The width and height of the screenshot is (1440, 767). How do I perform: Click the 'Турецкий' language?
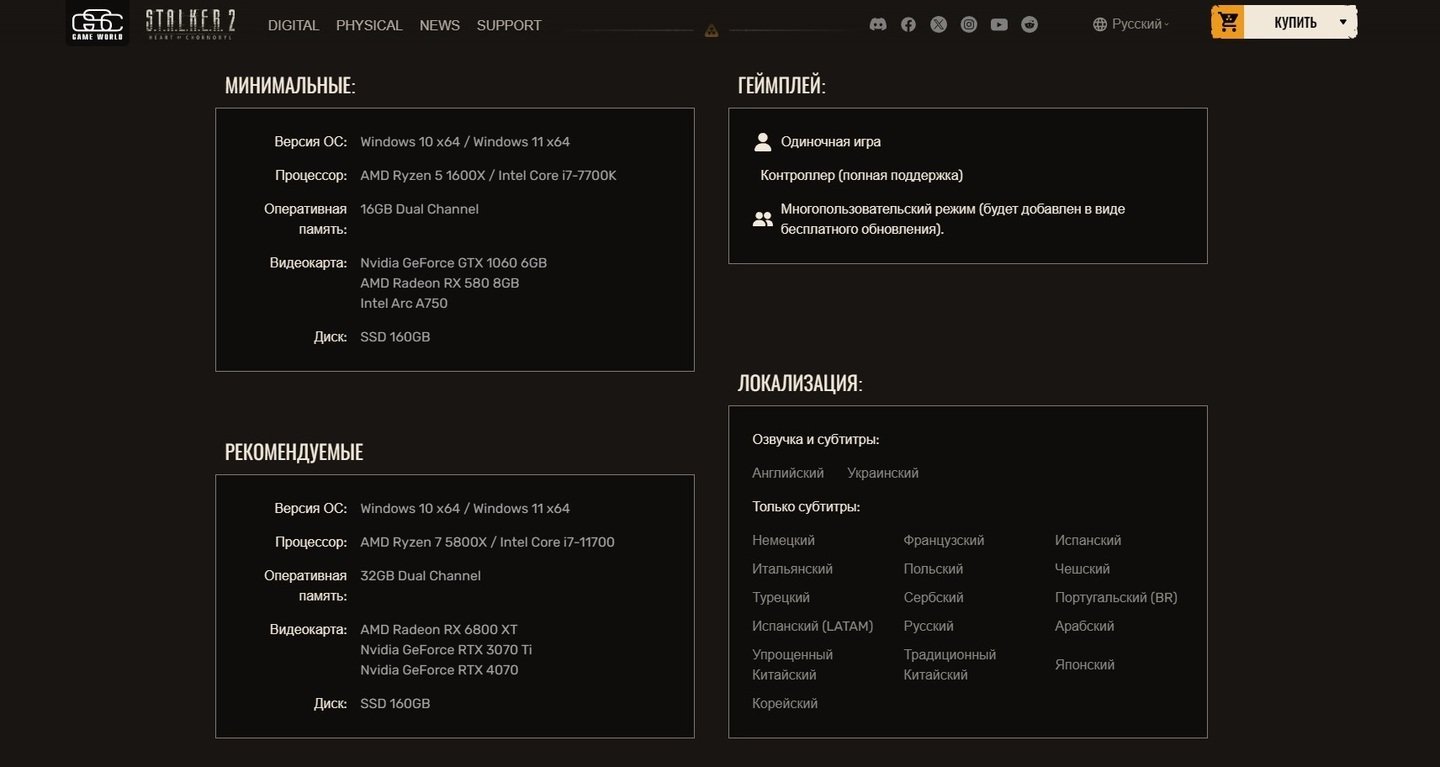(781, 598)
